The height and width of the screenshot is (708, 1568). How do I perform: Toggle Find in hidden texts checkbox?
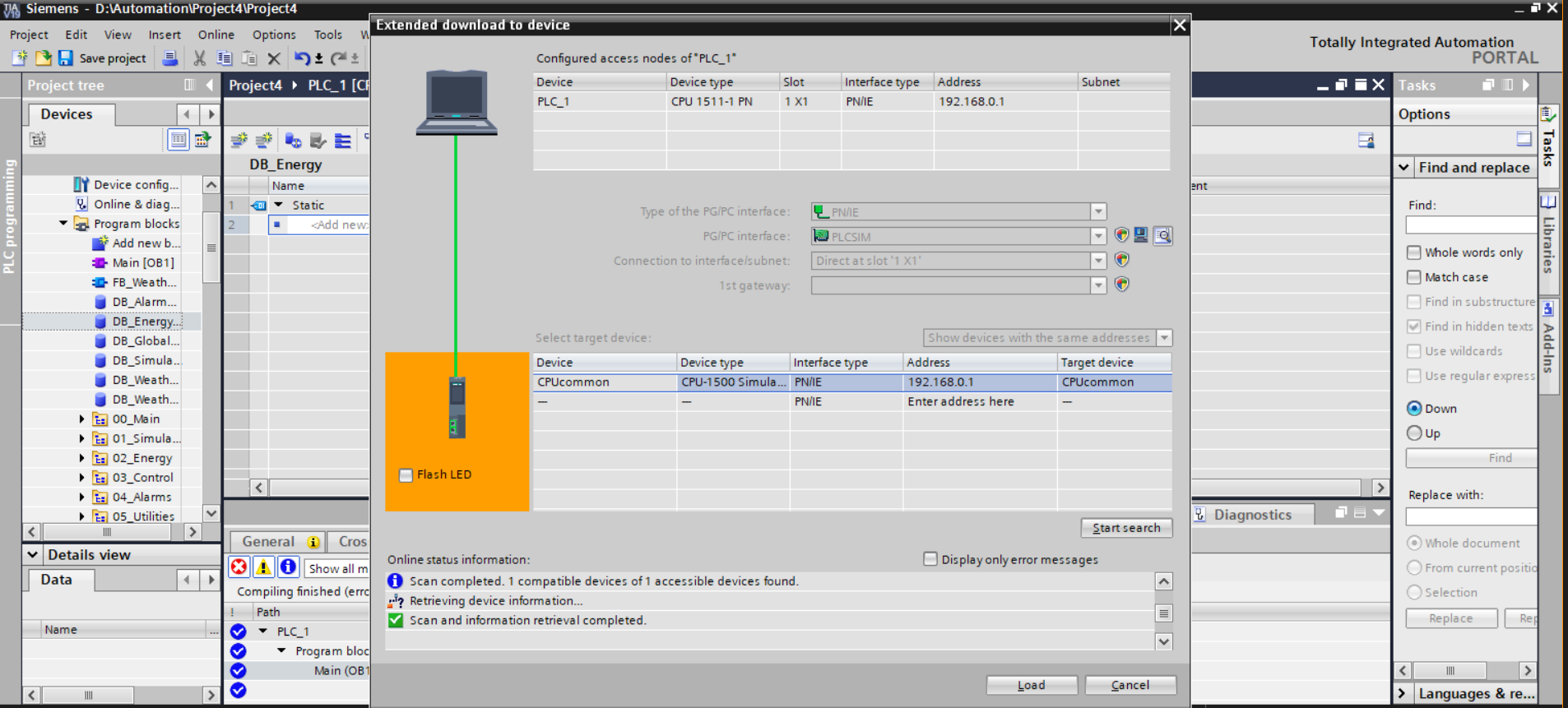[x=1413, y=326]
